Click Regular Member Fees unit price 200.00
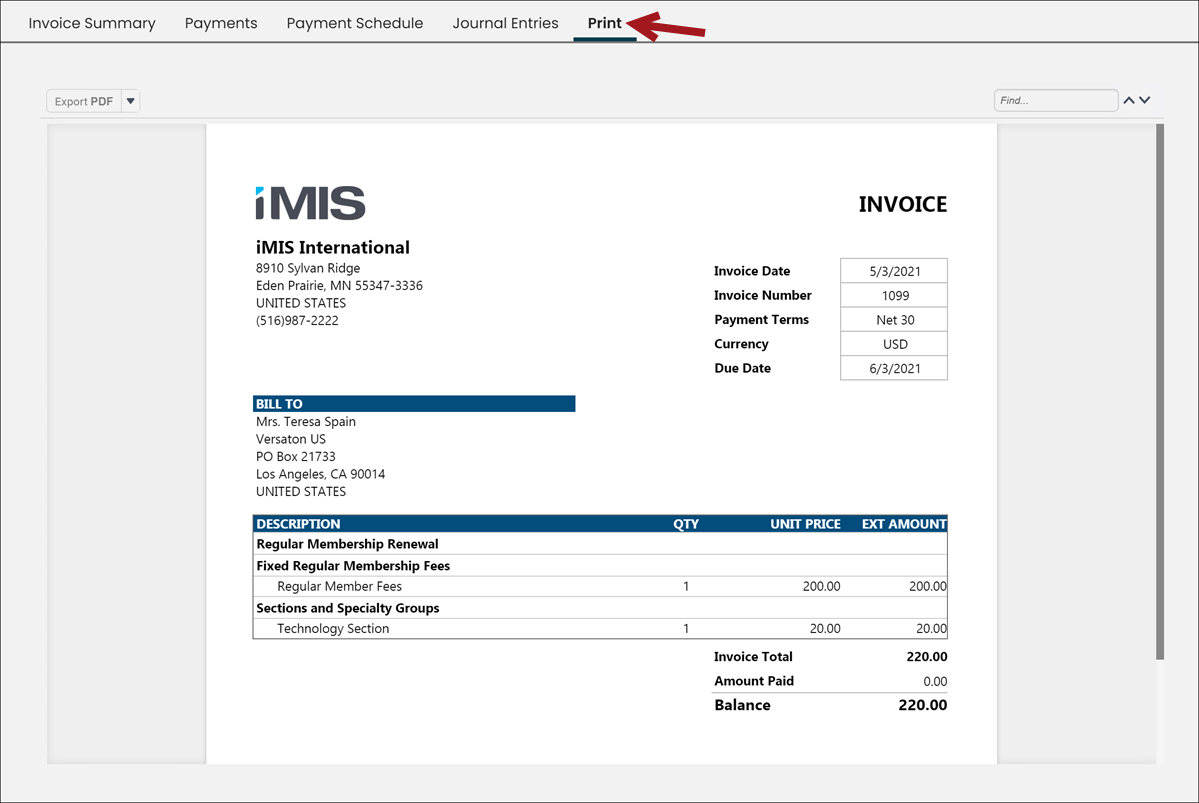Screen dimensions: 1199x803 [821, 587]
